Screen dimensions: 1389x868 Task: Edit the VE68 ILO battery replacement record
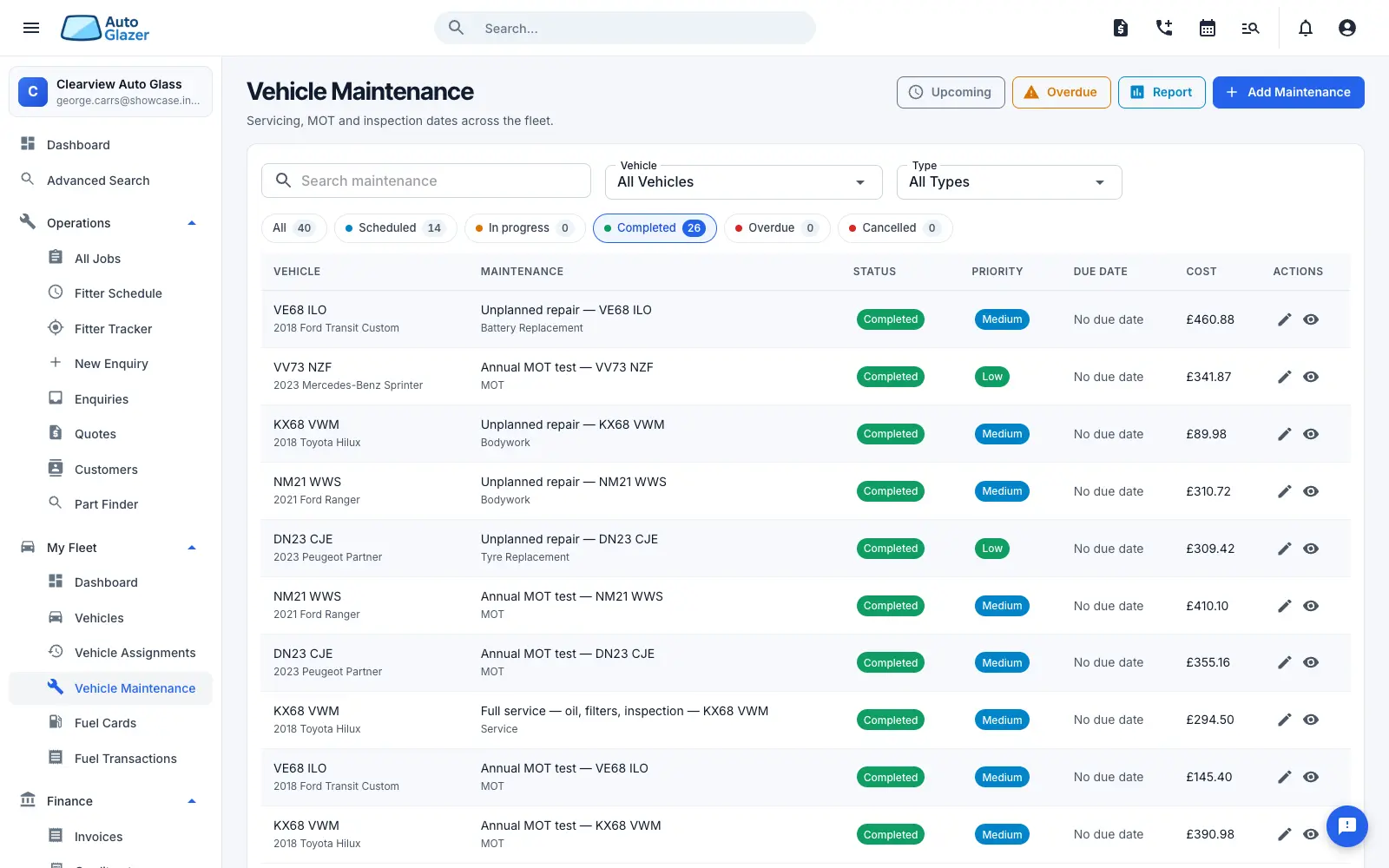tap(1285, 319)
